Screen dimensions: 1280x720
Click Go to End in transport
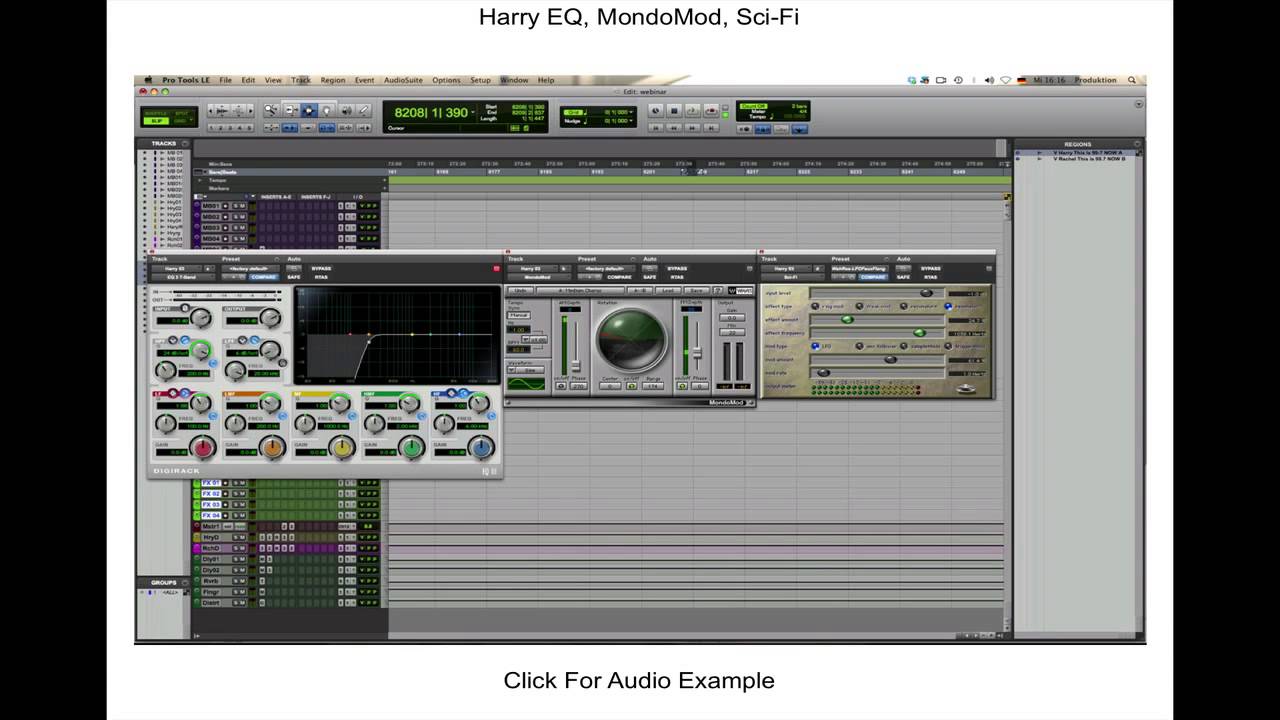[711, 128]
